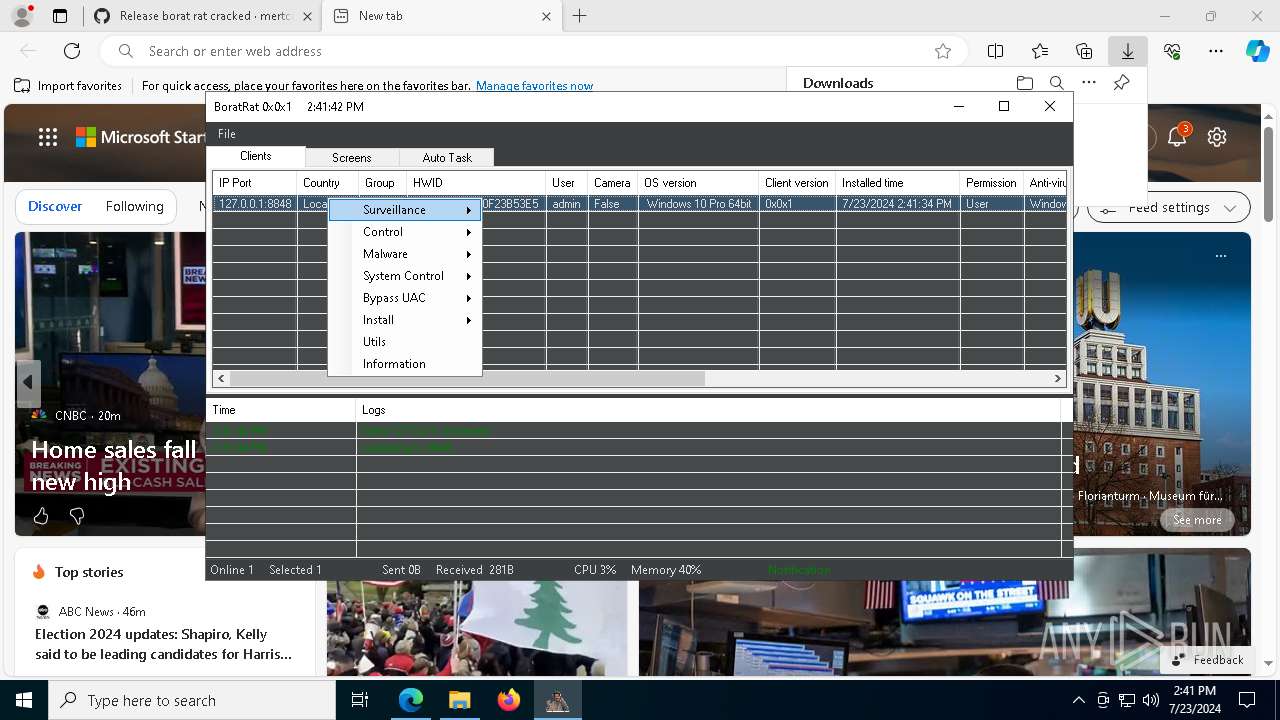1280x720 pixels.
Task: Open Microsoft Start apps grid icon
Action: click(x=48, y=137)
